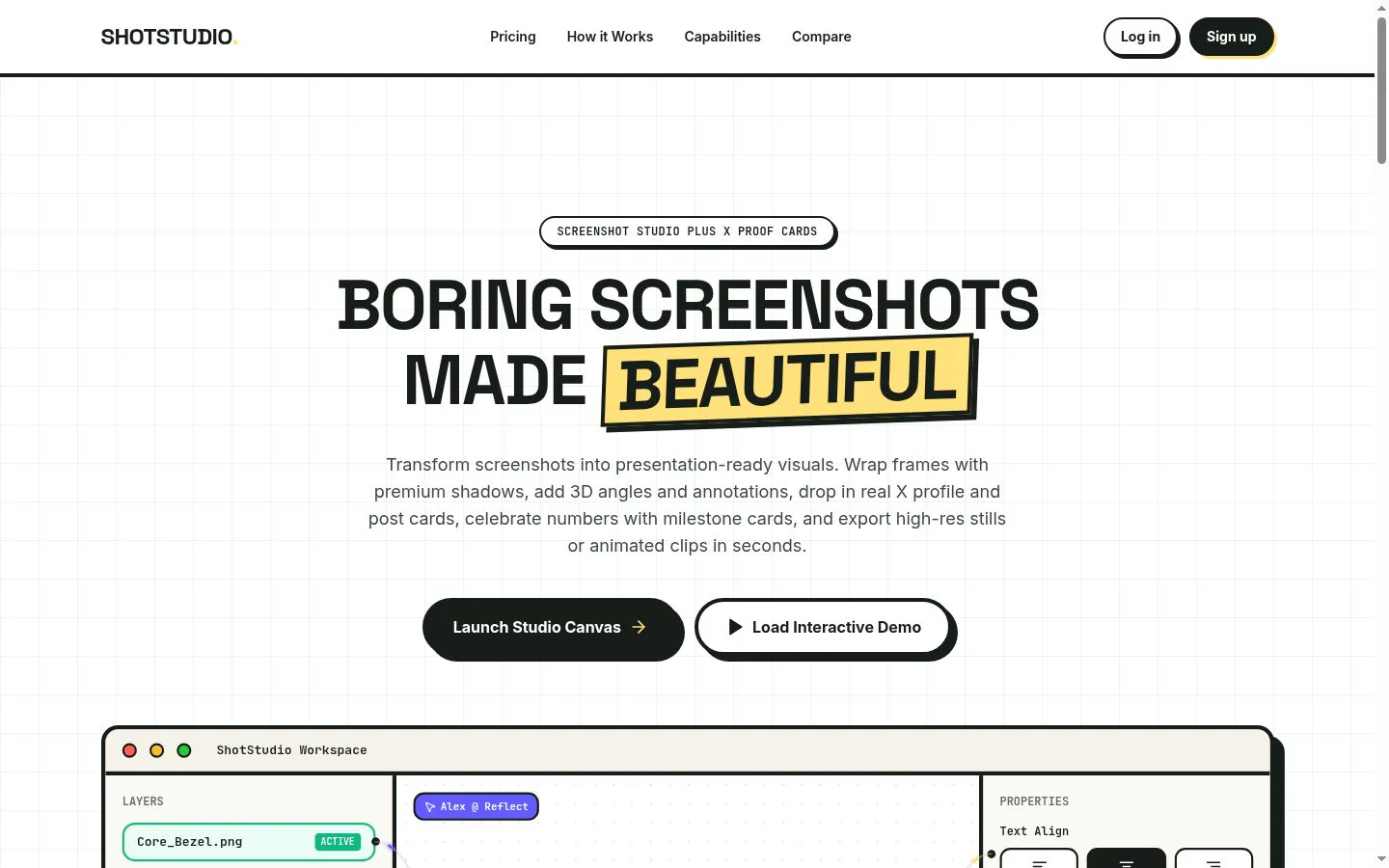Select right text align option
The image size is (1389, 868).
click(1213, 858)
